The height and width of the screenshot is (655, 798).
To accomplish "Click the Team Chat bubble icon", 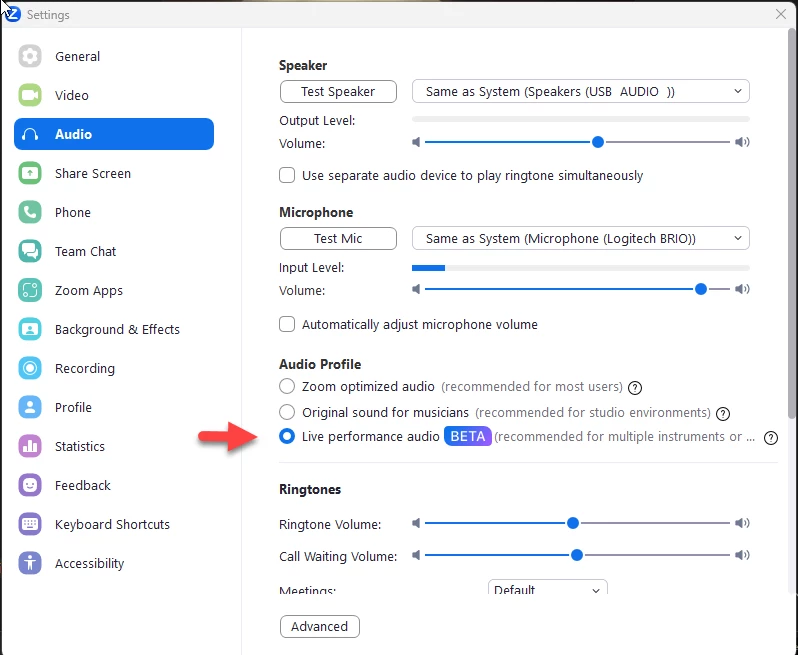I will (30, 251).
